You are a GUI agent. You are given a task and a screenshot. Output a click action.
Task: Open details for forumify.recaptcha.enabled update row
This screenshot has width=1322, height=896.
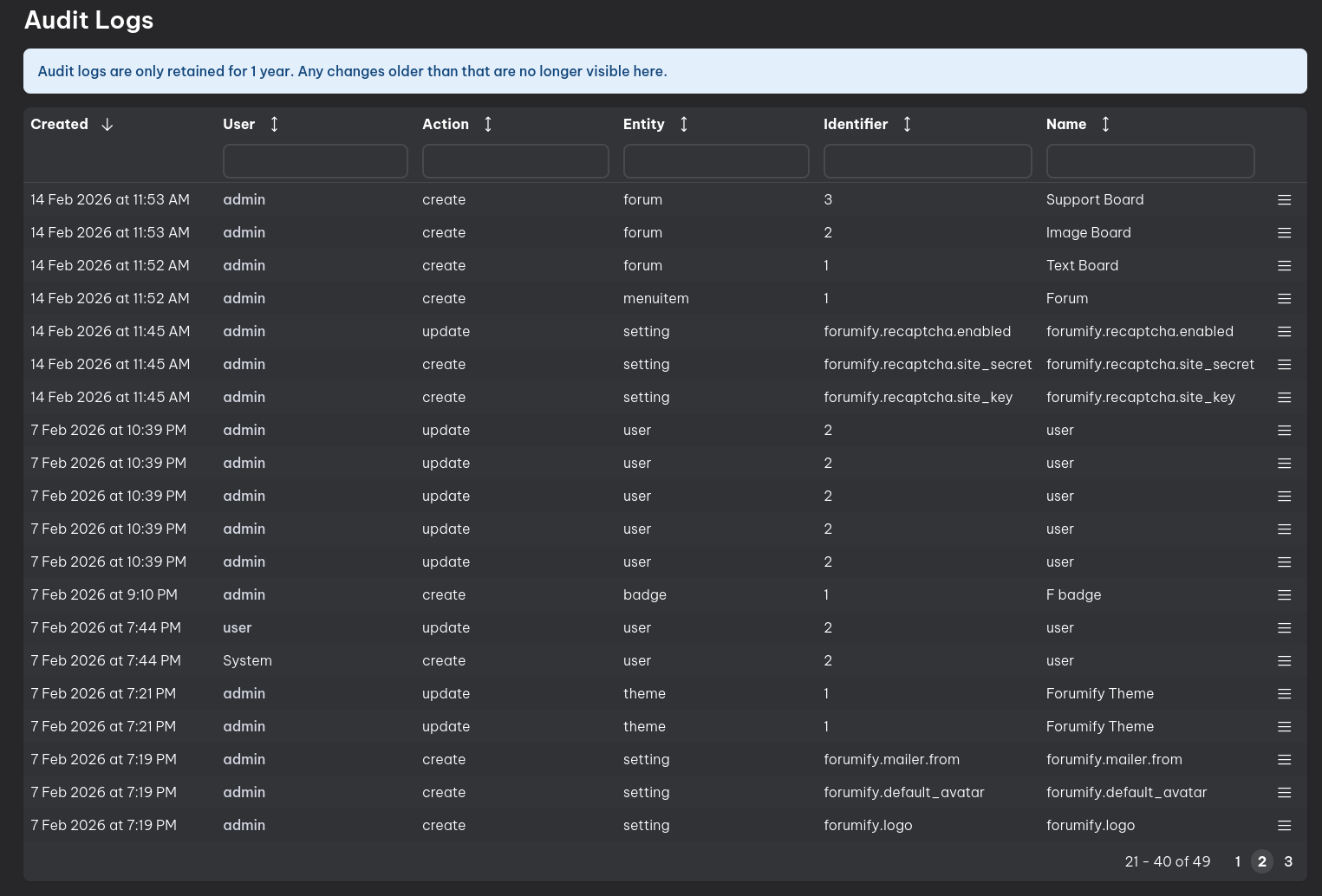point(1284,332)
